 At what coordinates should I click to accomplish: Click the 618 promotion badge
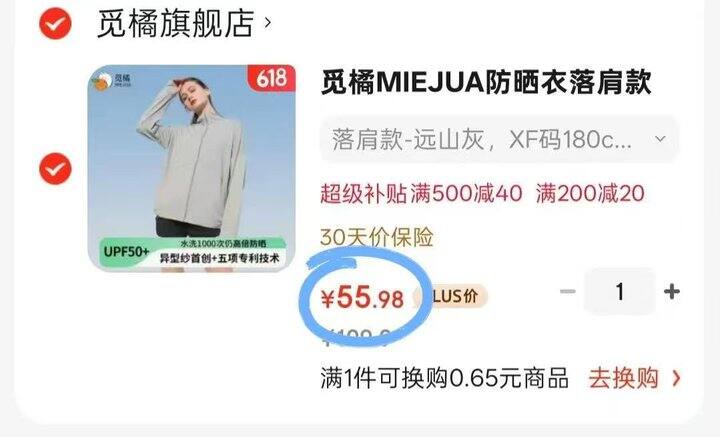271,78
